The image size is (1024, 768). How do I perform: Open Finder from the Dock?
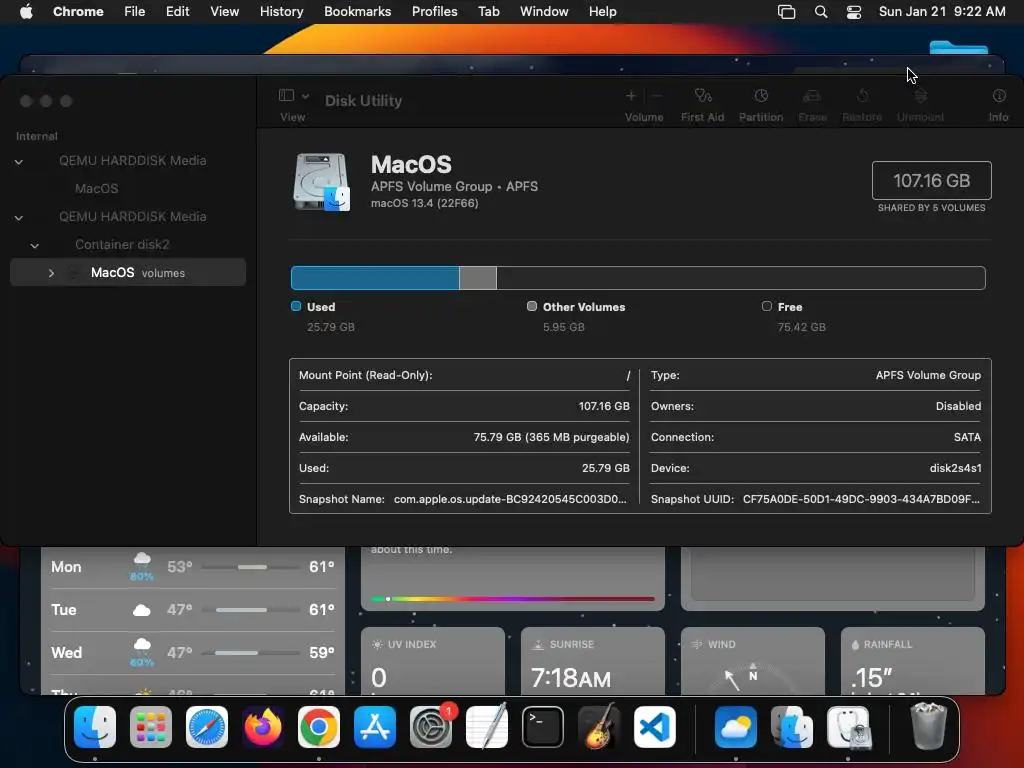point(95,727)
